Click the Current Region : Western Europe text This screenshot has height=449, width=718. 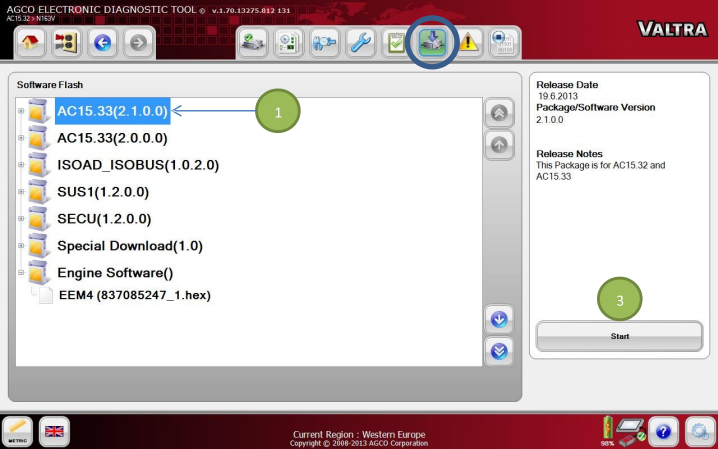359,434
